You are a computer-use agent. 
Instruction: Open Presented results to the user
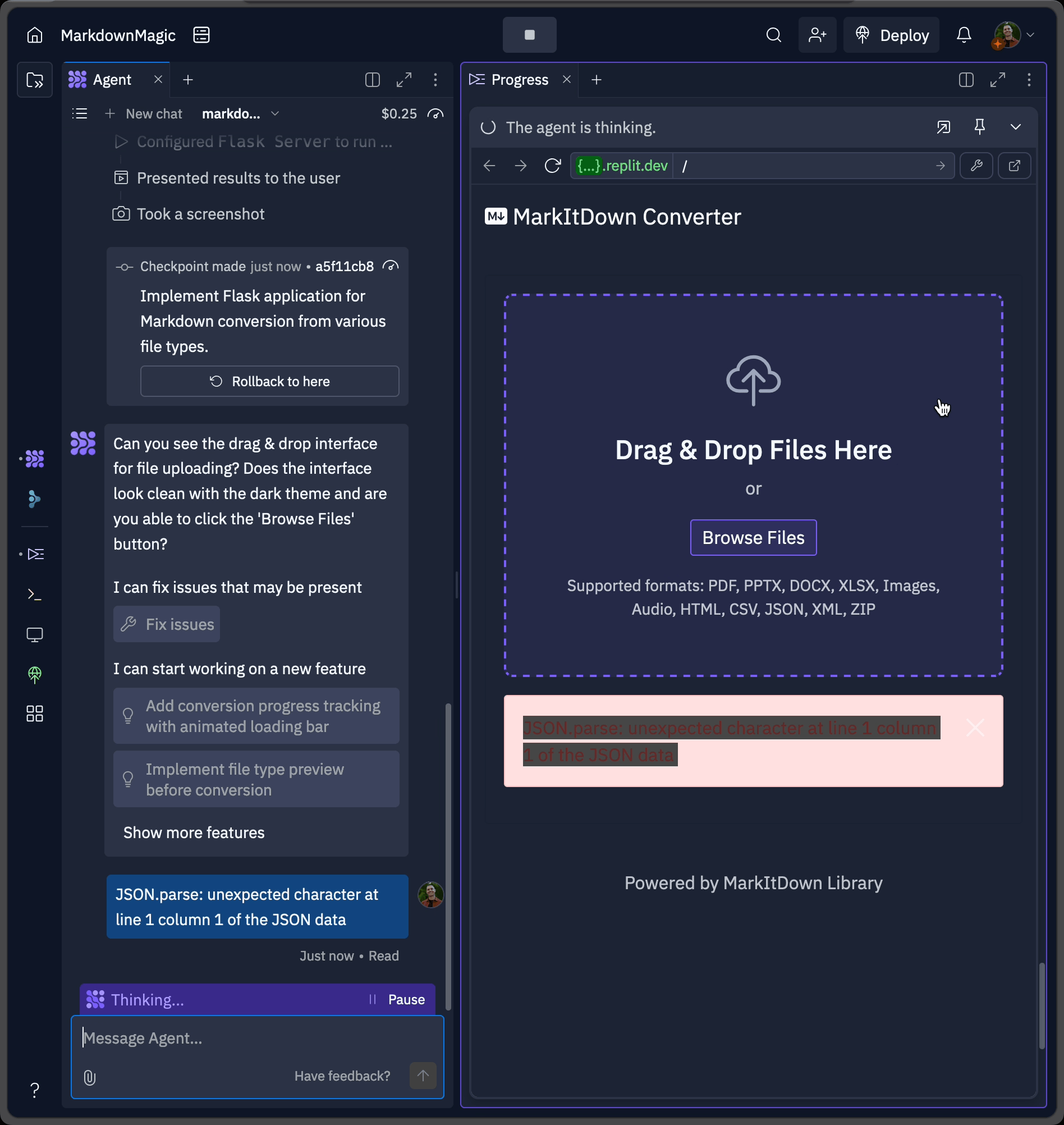pos(227,178)
